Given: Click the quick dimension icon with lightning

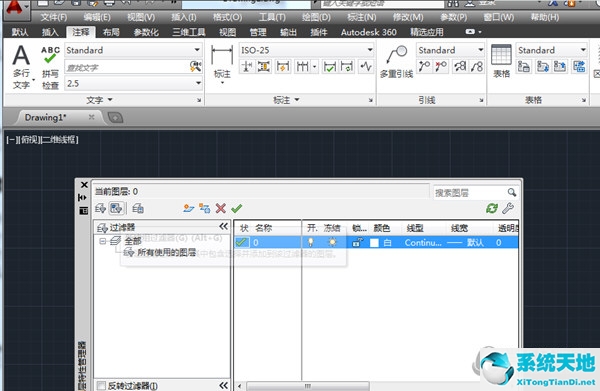Looking at the screenshot, I should coord(282,67).
